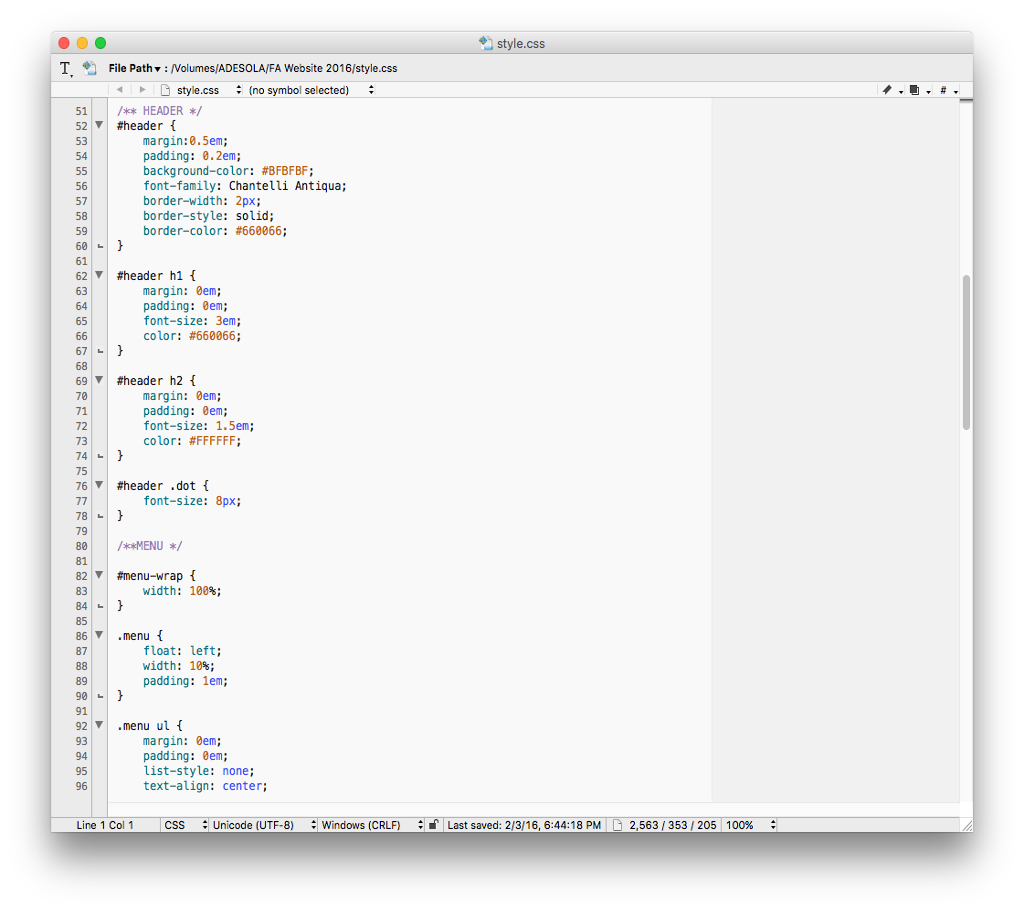The width and height of the screenshot is (1024, 912).
Task: Click the vertical scrollbar thumb
Action: click(966, 352)
